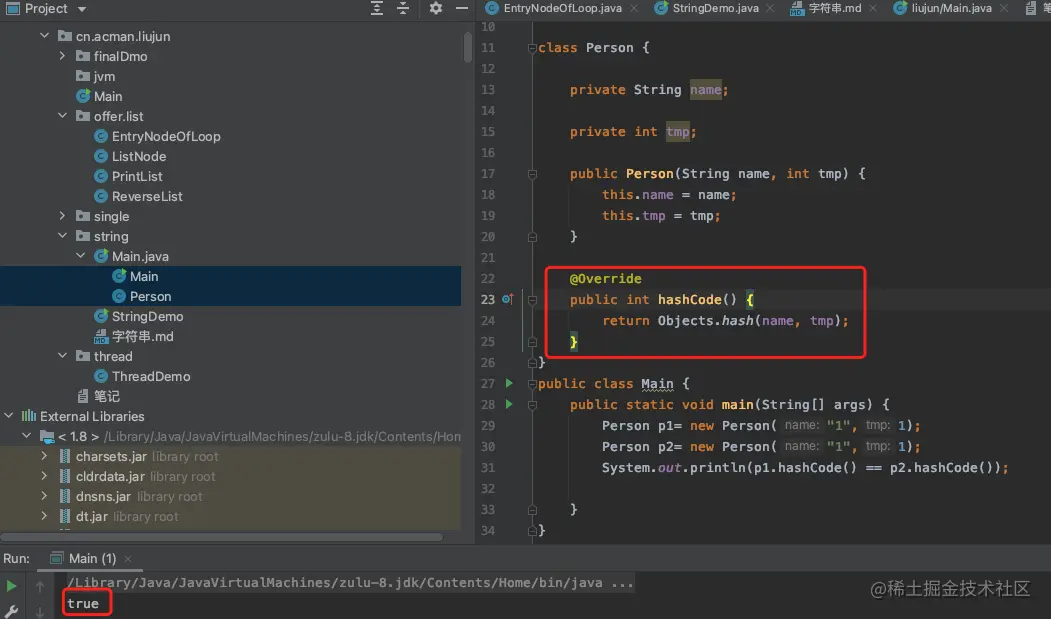The width and height of the screenshot is (1051, 619).
Task: Fold the Person class at line 11
Action: pos(532,48)
